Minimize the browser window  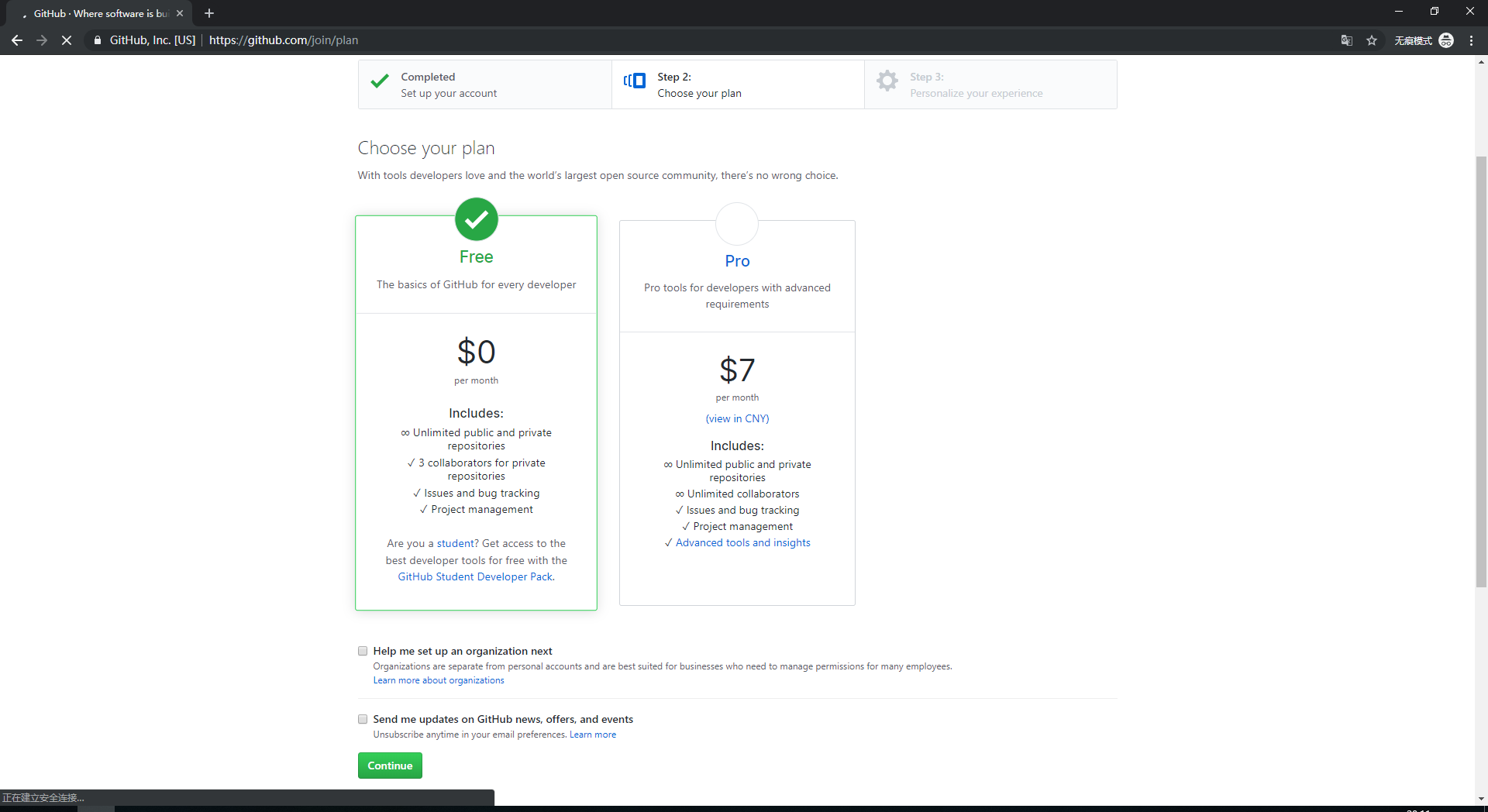coord(1399,11)
